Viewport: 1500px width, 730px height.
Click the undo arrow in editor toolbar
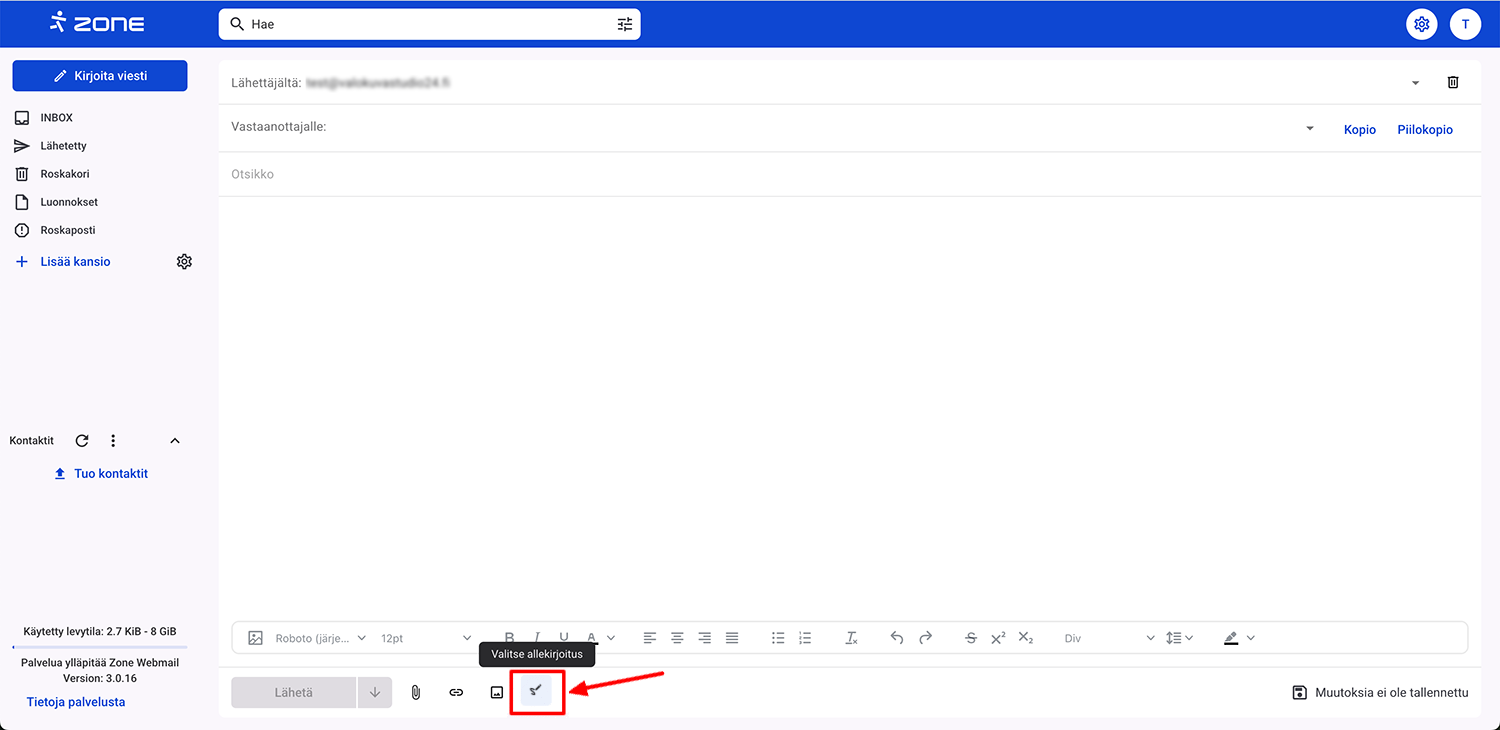pyautogui.click(x=897, y=638)
